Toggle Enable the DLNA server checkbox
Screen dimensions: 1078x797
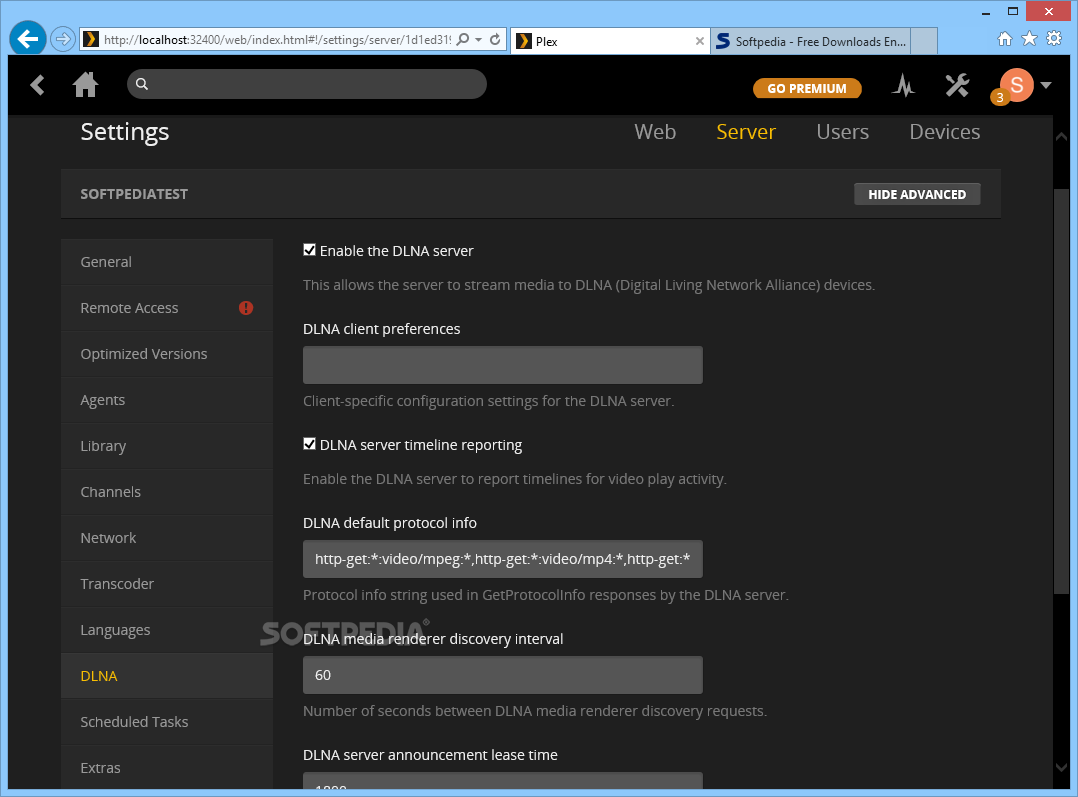point(309,250)
